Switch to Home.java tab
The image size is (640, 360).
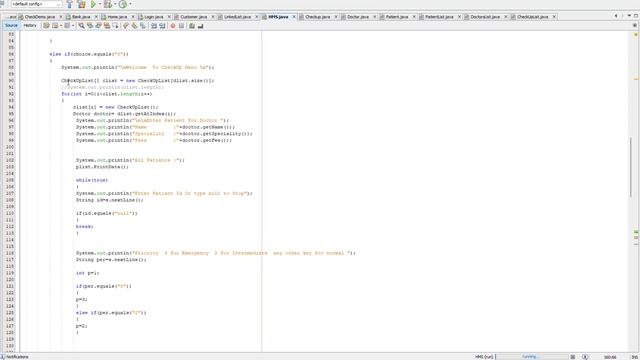[117, 17]
